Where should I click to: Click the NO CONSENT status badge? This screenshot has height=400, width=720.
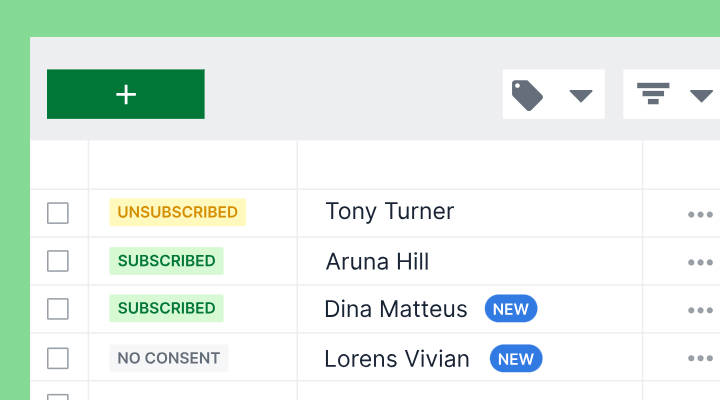(169, 358)
